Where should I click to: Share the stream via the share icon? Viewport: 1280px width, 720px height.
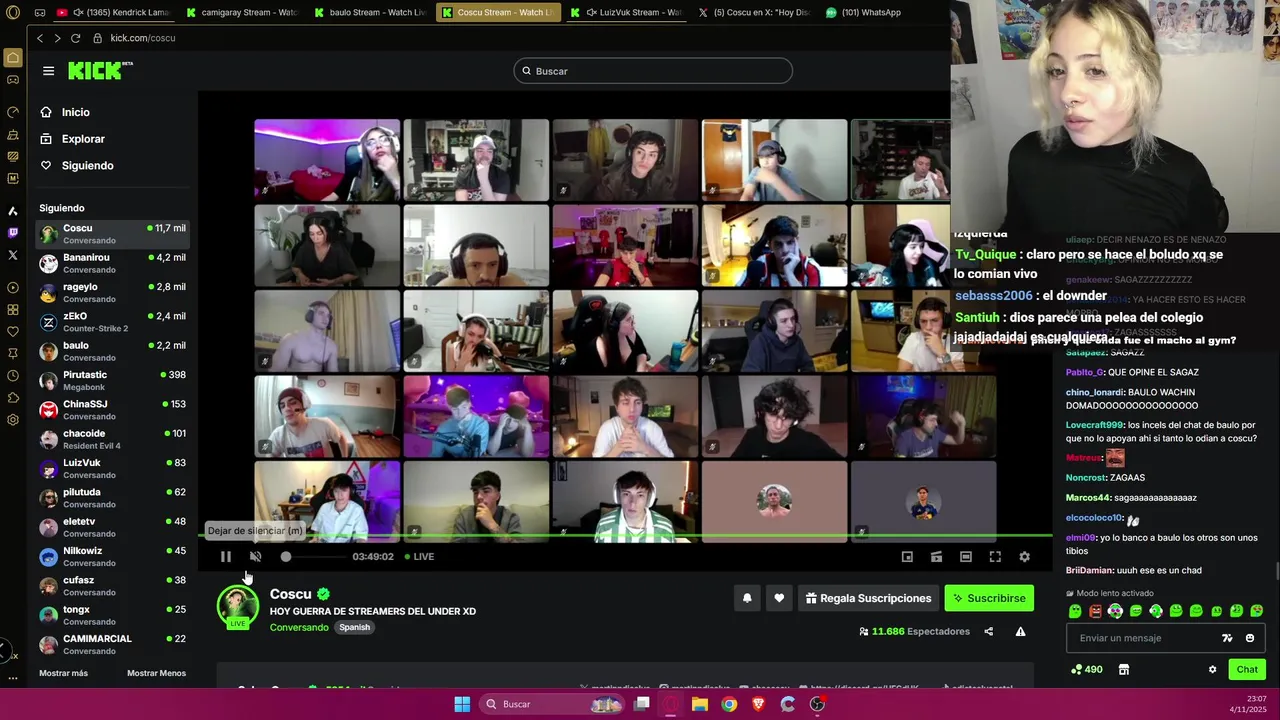[x=989, y=632]
